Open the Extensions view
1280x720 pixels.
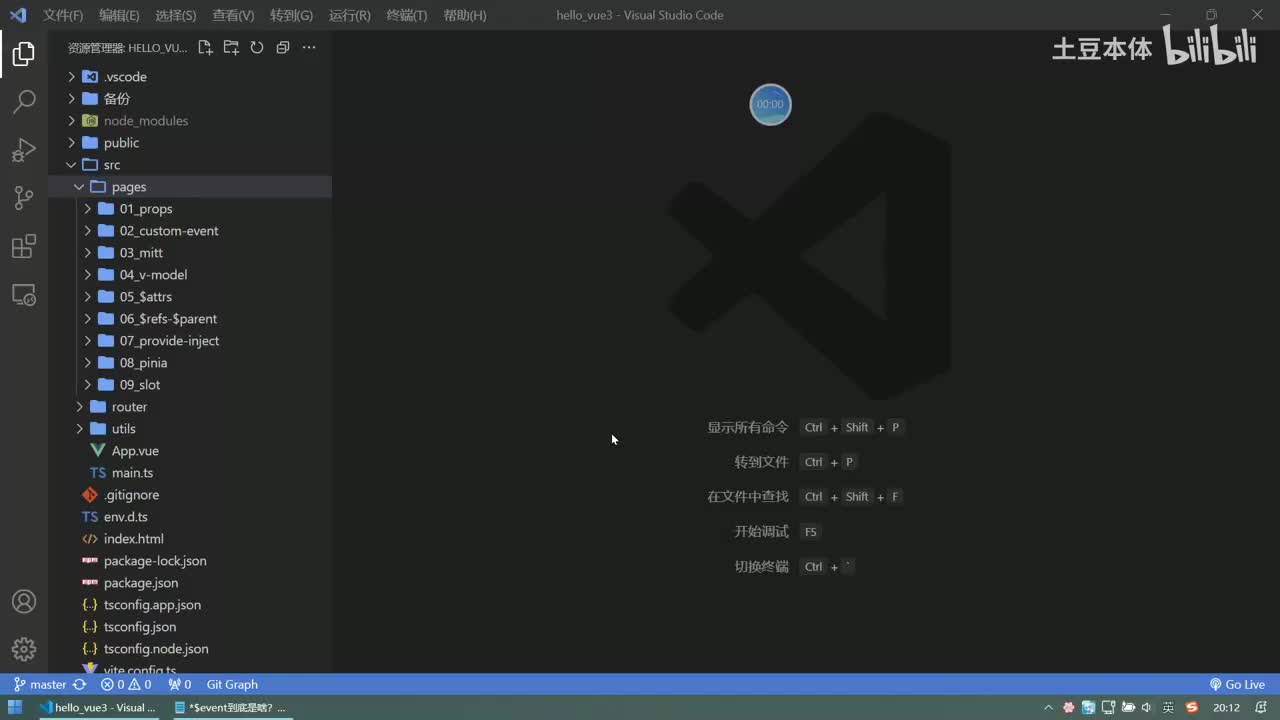click(x=24, y=246)
